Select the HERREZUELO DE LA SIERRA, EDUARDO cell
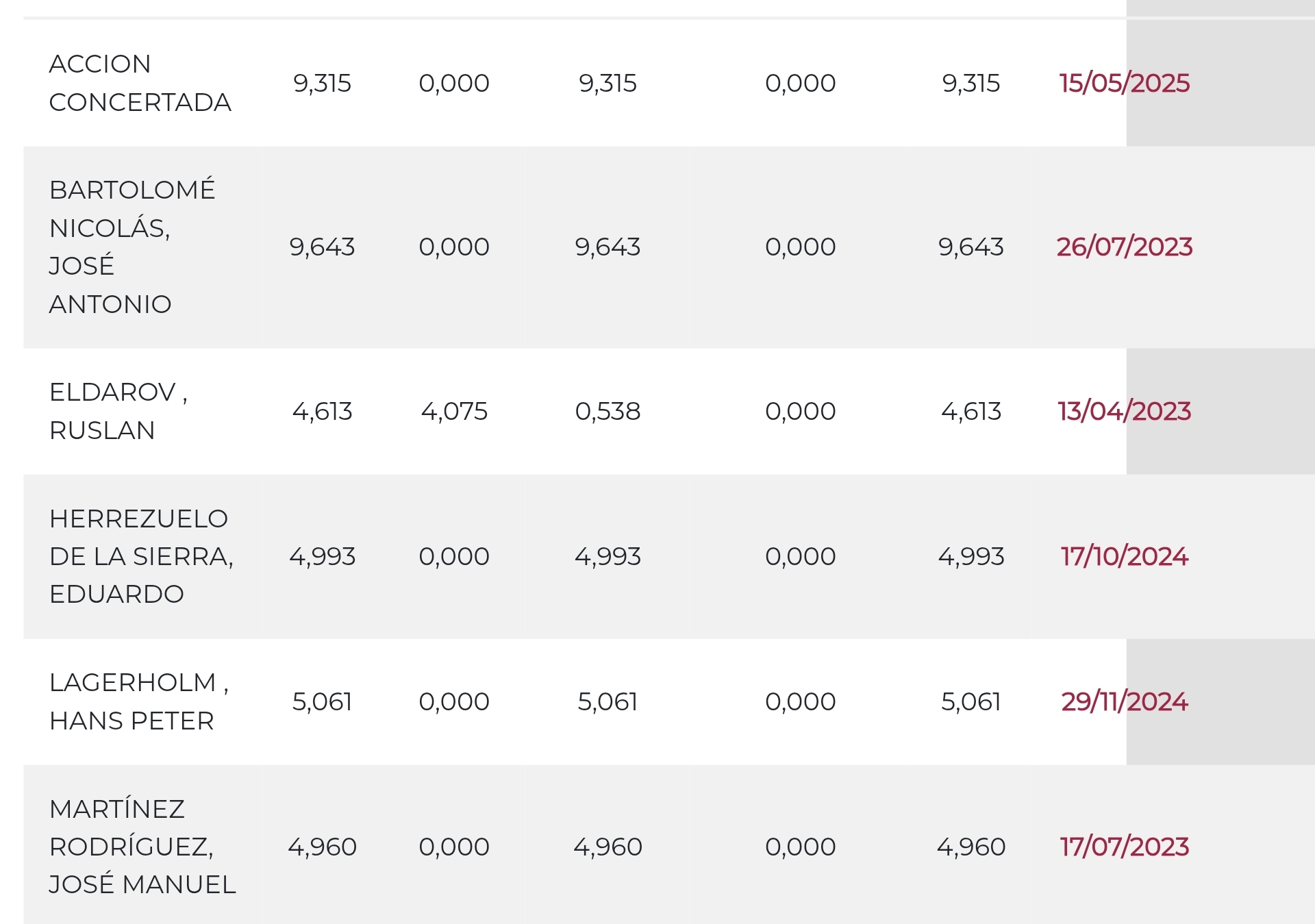Image resolution: width=1315 pixels, height=924 pixels. pyautogui.click(x=142, y=556)
